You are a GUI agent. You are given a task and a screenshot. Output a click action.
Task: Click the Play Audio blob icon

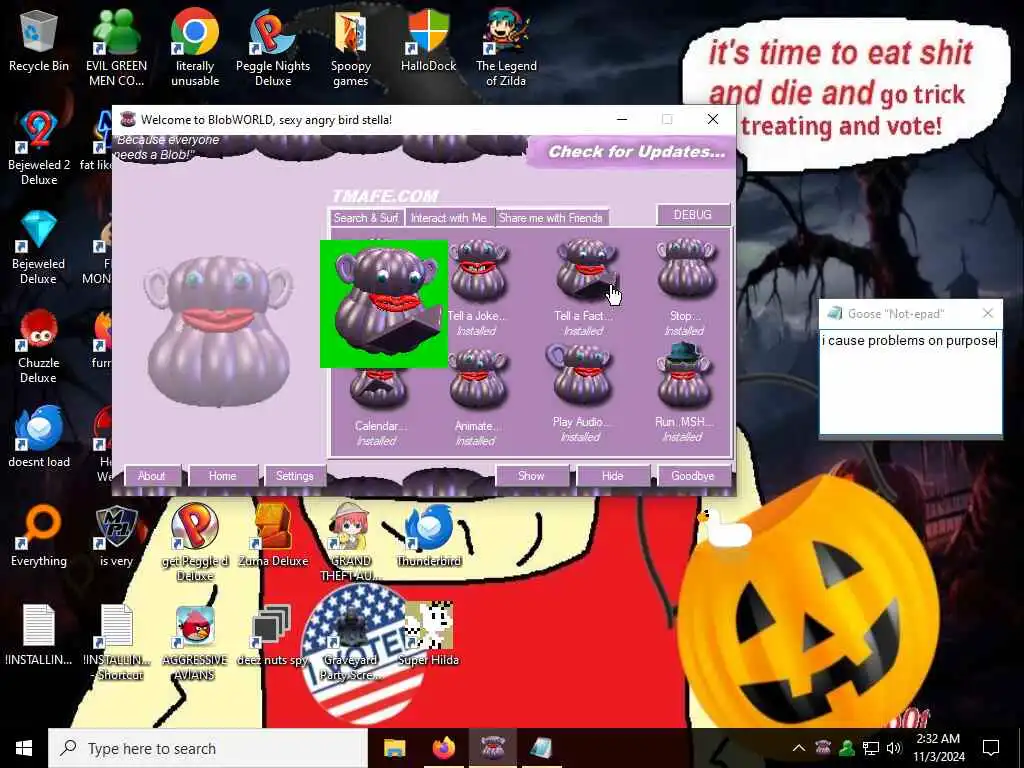click(581, 376)
